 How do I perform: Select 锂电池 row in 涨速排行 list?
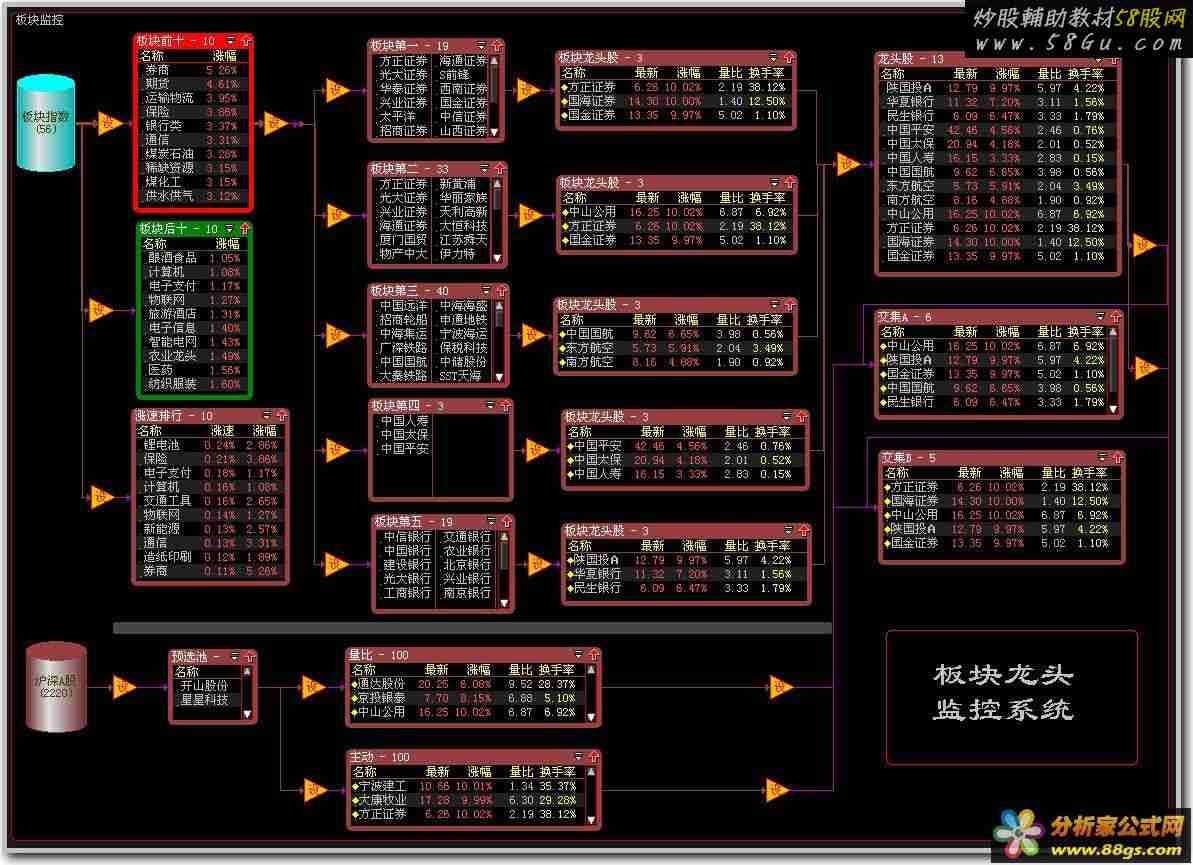tap(209, 445)
